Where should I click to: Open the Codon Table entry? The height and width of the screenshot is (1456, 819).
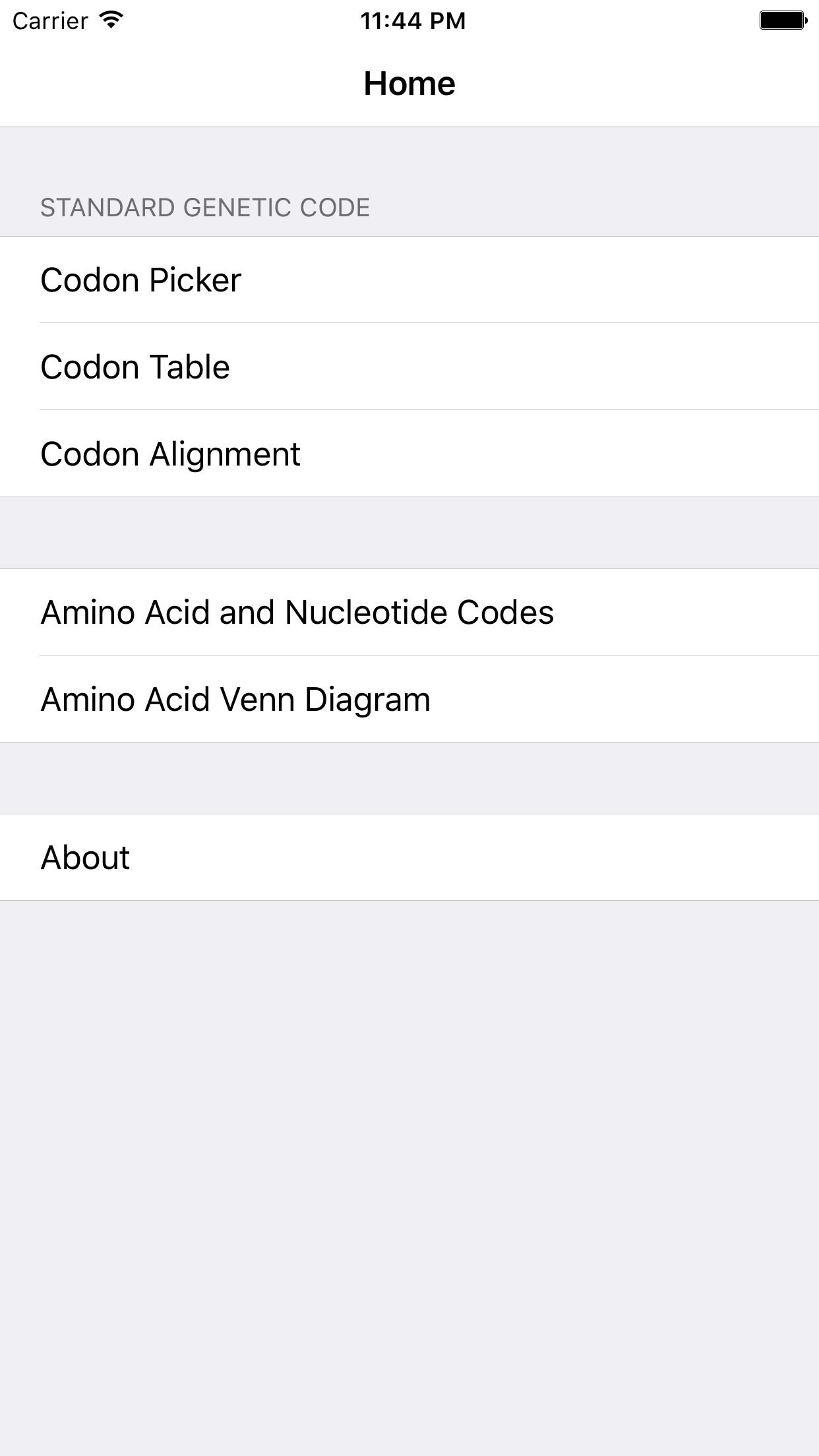click(x=409, y=367)
